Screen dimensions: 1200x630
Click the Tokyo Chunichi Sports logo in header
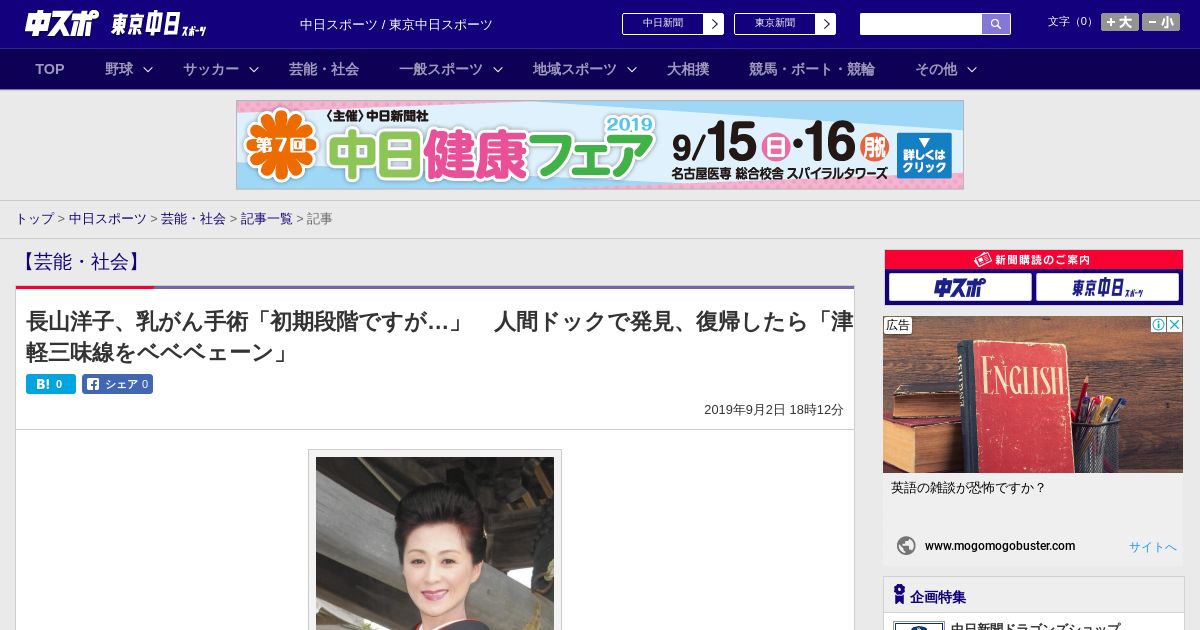coord(159,24)
